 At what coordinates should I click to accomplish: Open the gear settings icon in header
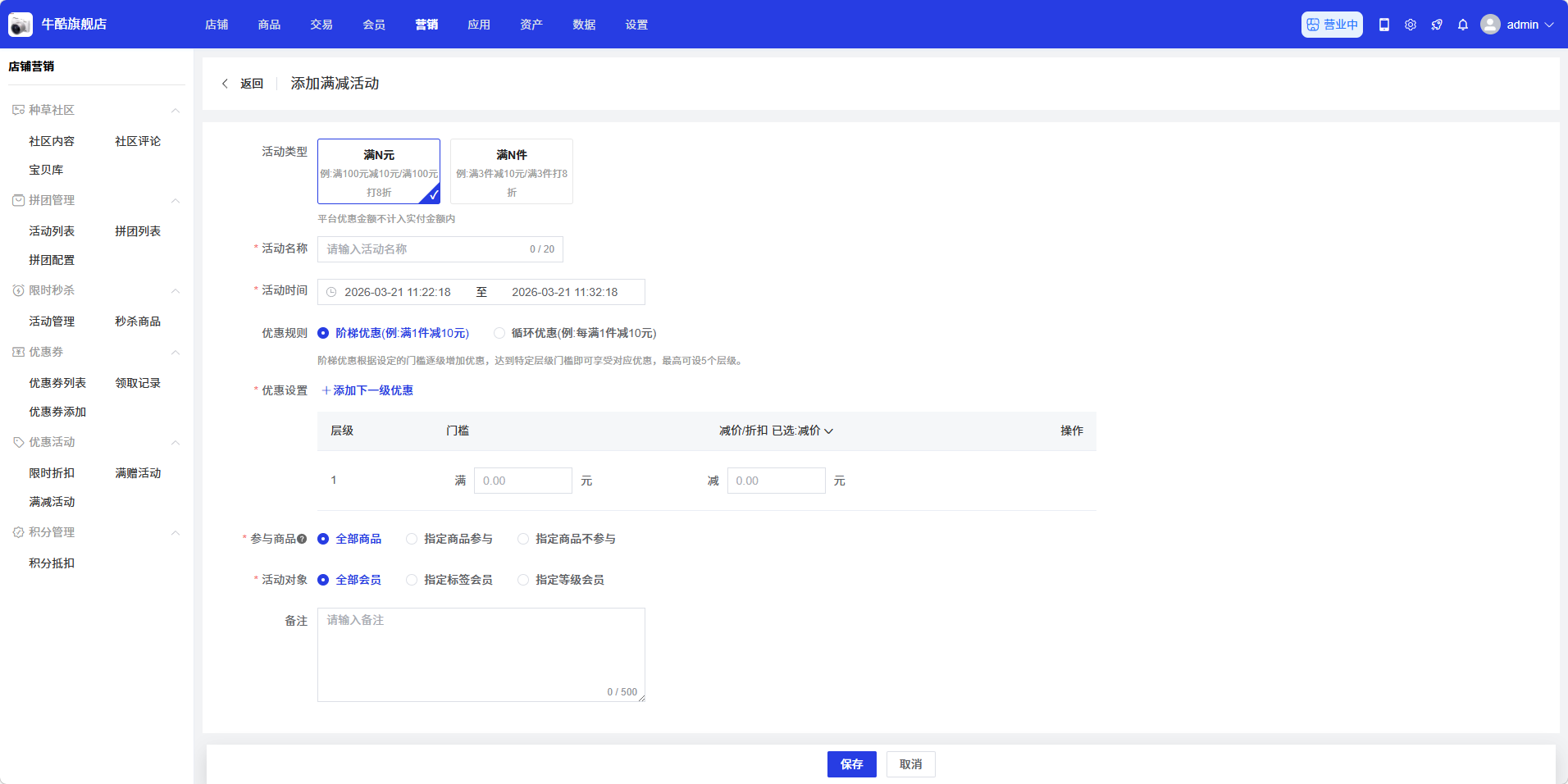[1411, 25]
